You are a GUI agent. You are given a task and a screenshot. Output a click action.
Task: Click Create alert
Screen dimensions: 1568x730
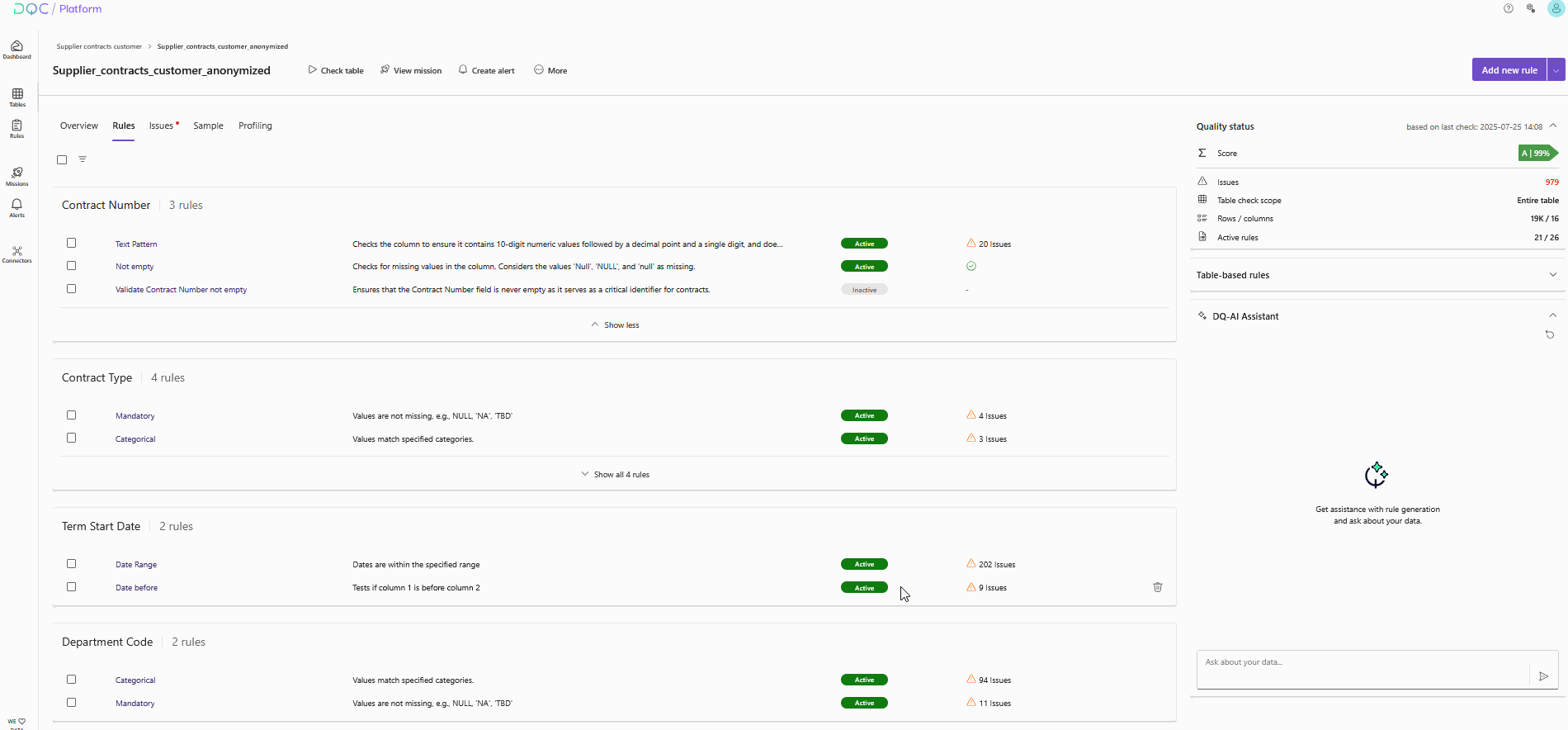[487, 71]
